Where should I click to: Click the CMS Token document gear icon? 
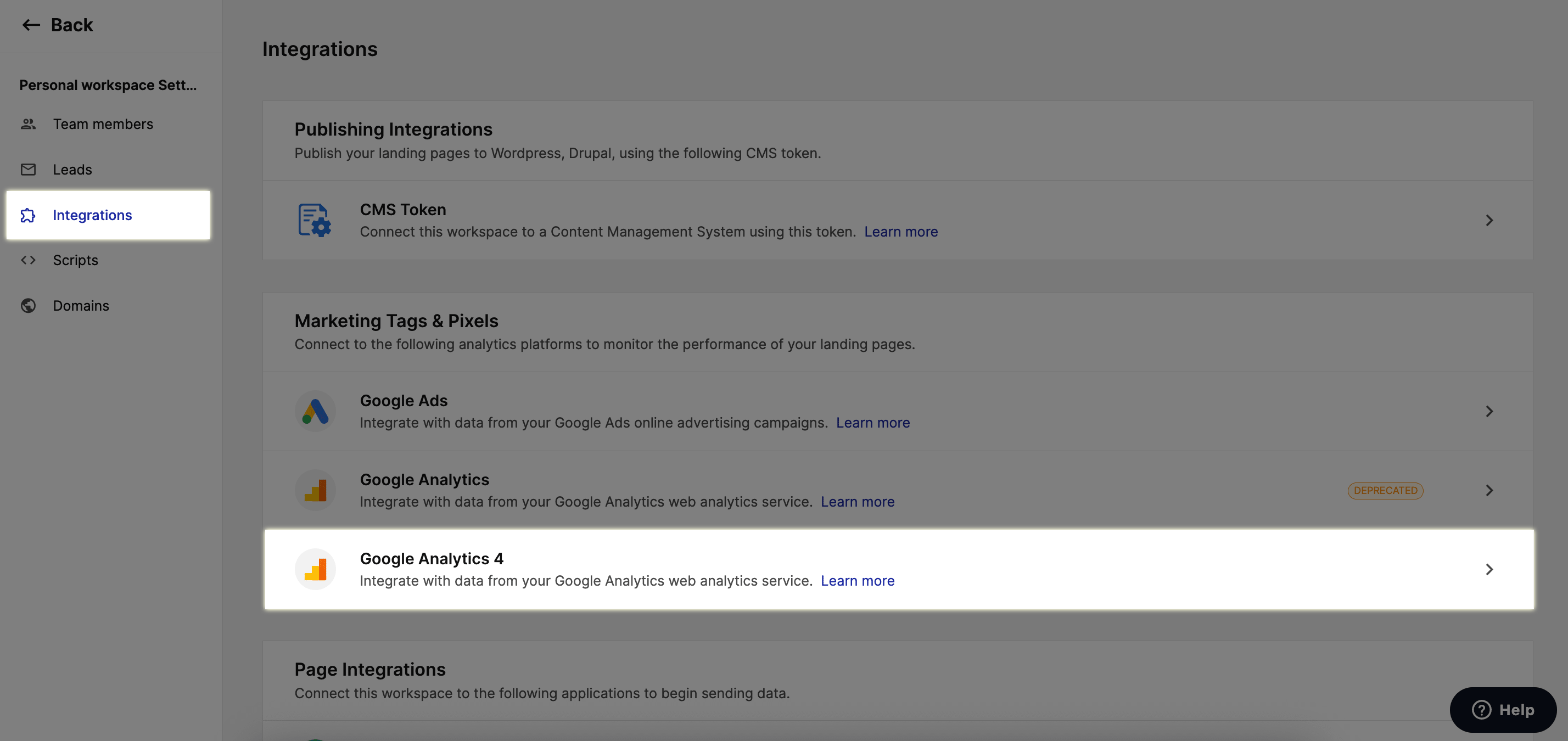[x=315, y=220]
